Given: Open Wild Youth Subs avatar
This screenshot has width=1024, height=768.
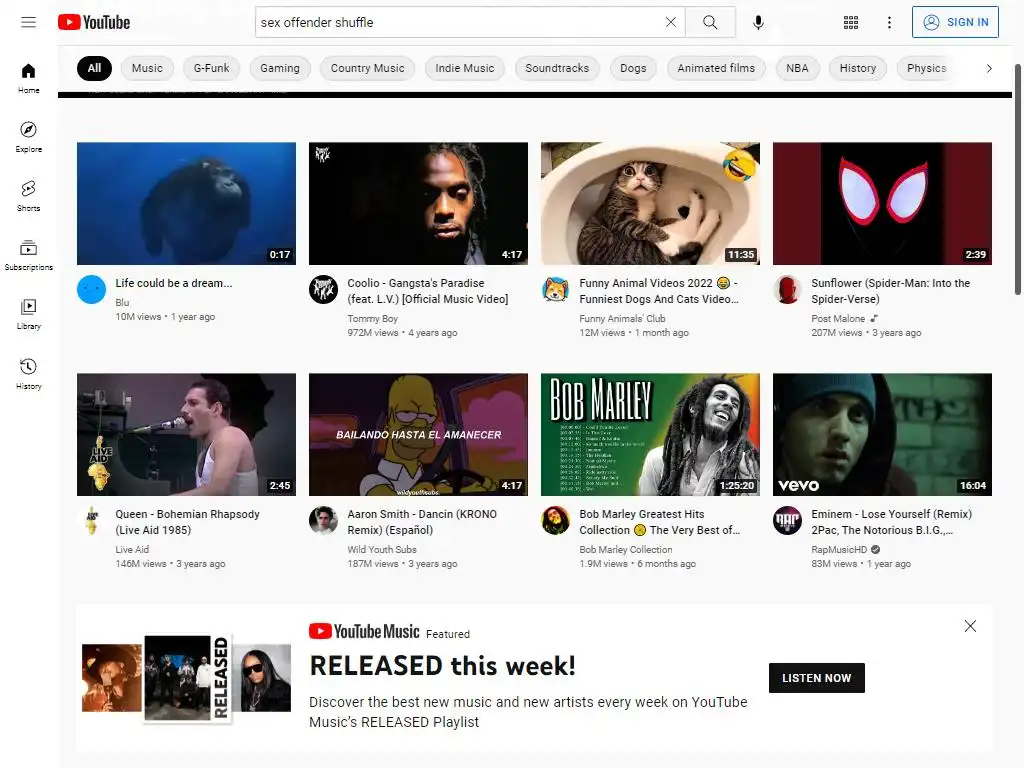Looking at the screenshot, I should [323, 520].
